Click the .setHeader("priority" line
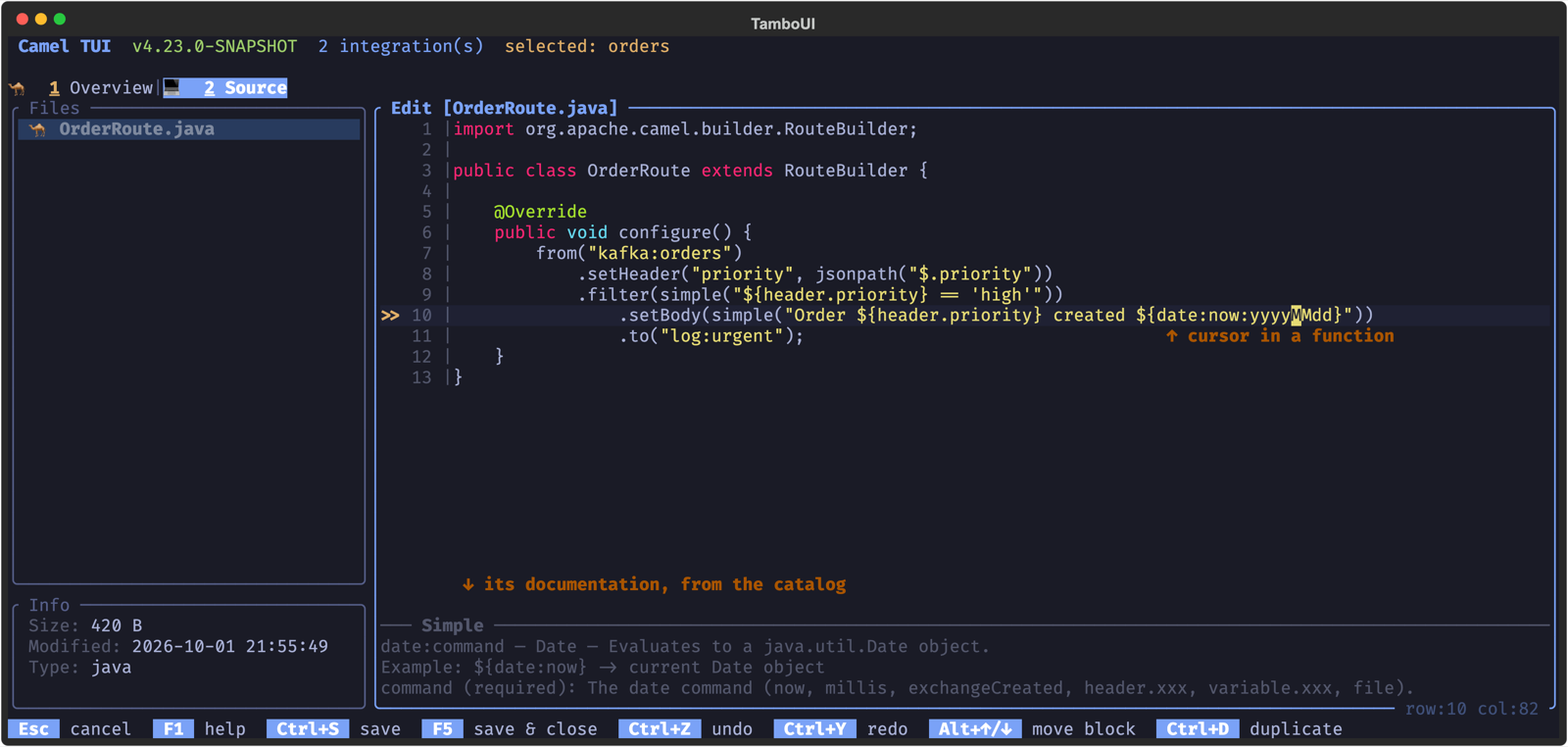 [815, 274]
